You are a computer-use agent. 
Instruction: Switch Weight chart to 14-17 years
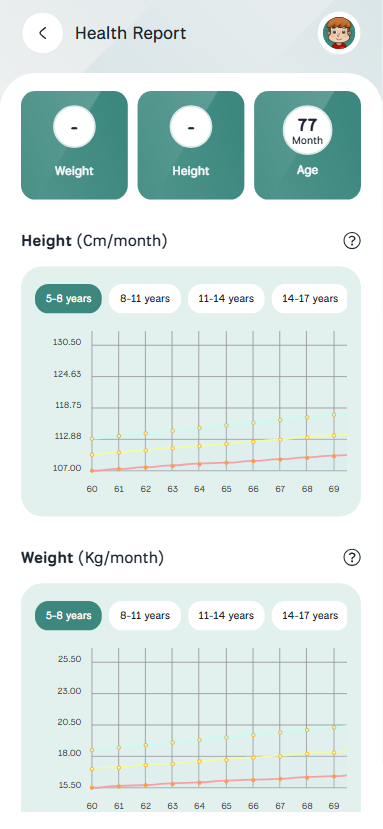[309, 615]
